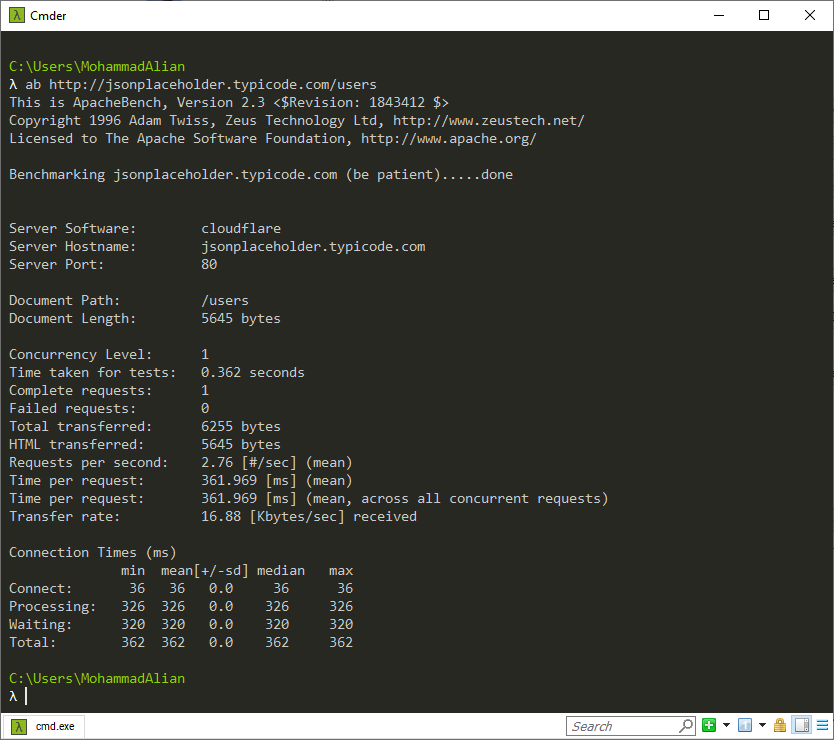Click the Cmder title bar text
The width and height of the screenshot is (834, 740).
(49, 15)
